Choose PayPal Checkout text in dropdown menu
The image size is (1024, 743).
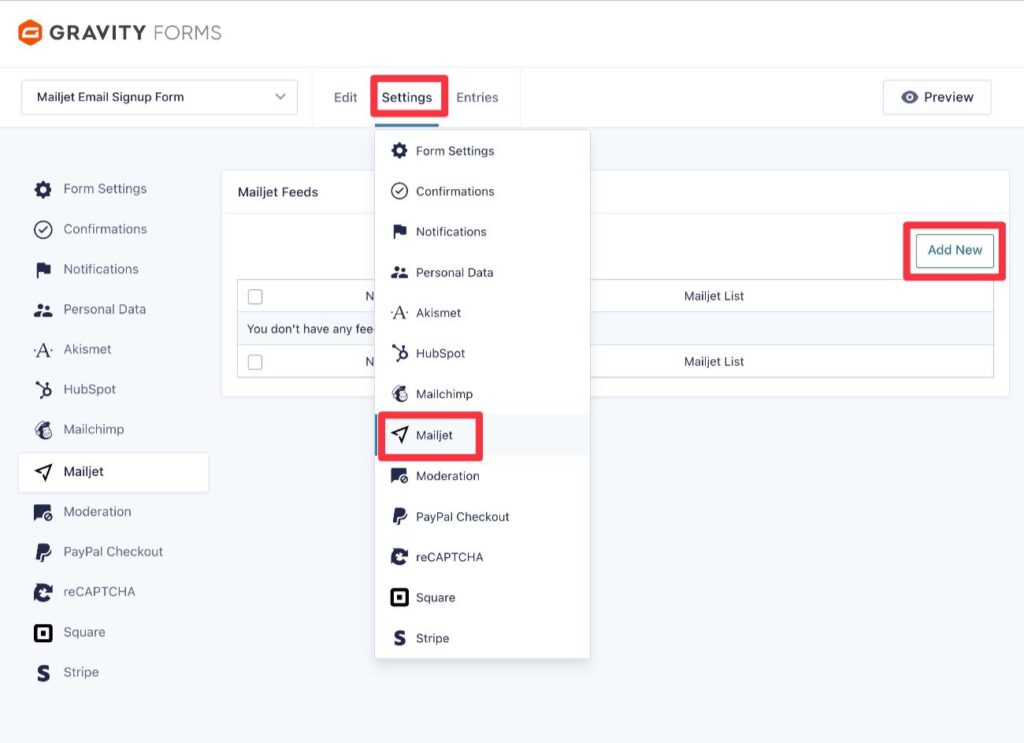pos(462,516)
